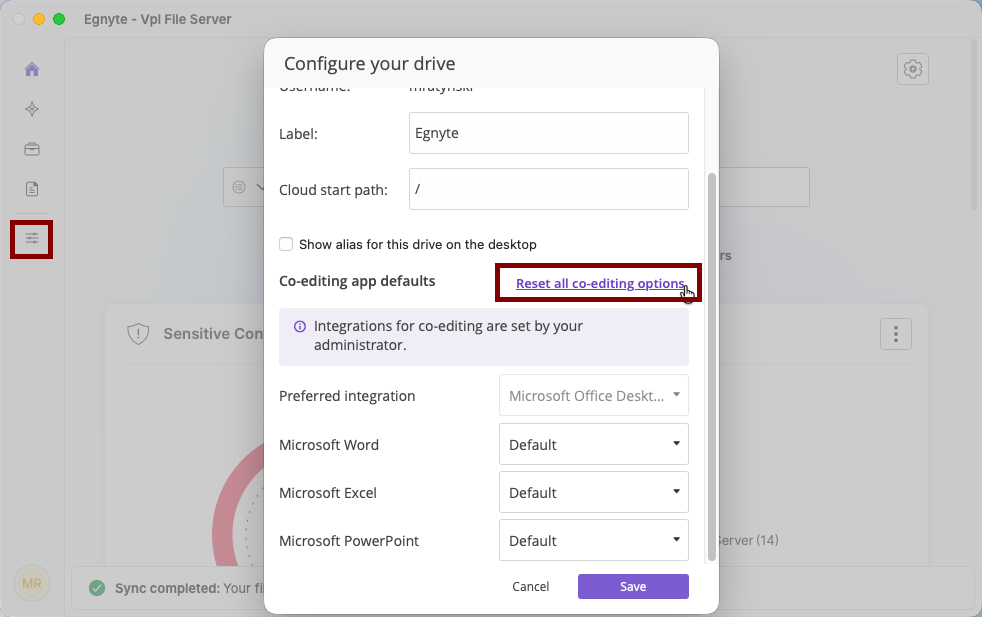Screen dimensions: 982x617
Task: Click the Microsoft Word label
Action: 329,445
